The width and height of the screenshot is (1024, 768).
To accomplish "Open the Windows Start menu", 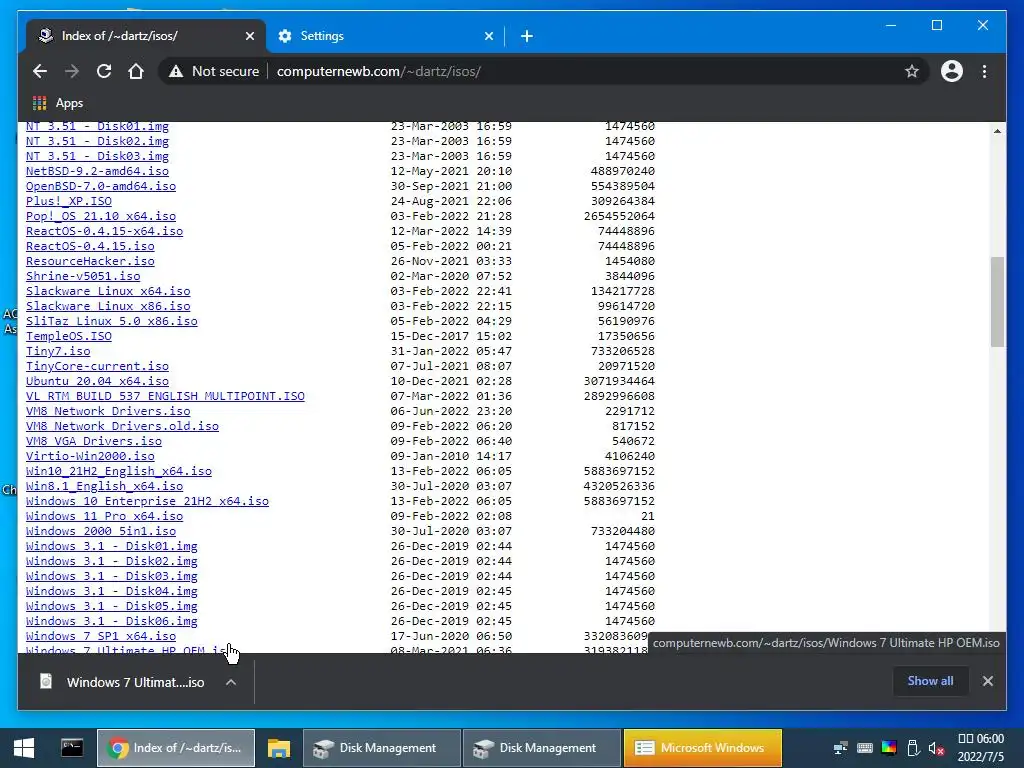I will click(24, 748).
